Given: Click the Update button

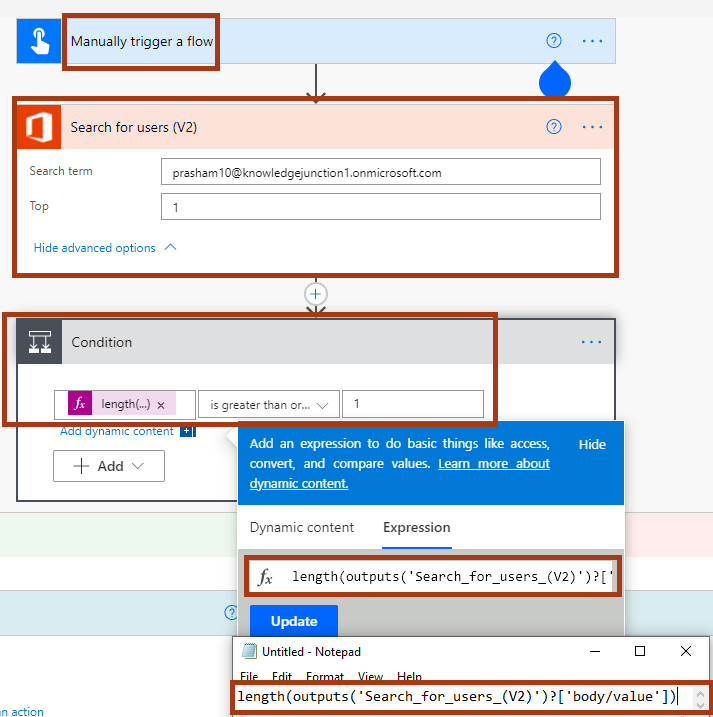Looking at the screenshot, I should point(294,621).
